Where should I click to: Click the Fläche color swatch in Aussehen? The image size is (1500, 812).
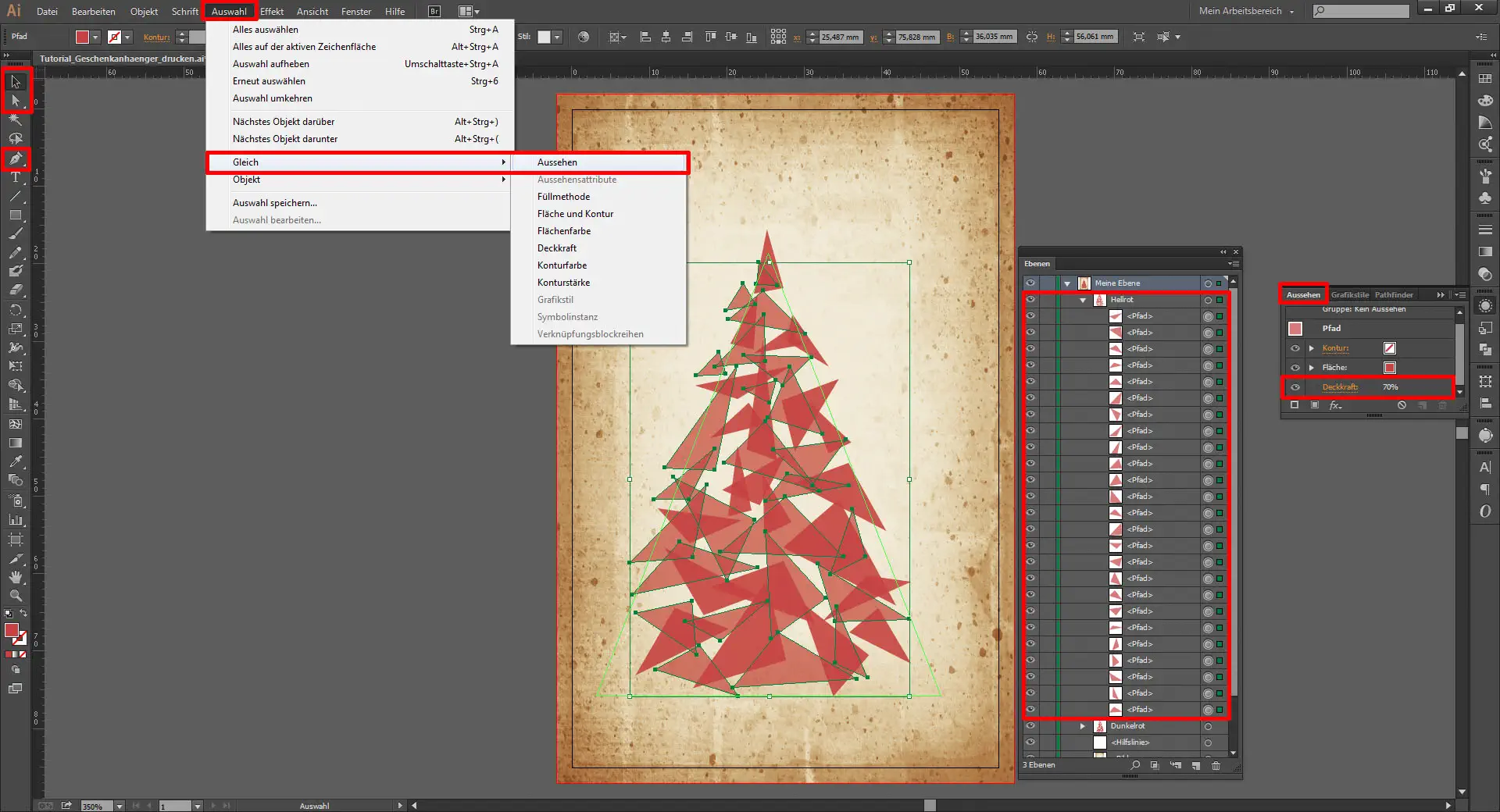tap(1390, 368)
